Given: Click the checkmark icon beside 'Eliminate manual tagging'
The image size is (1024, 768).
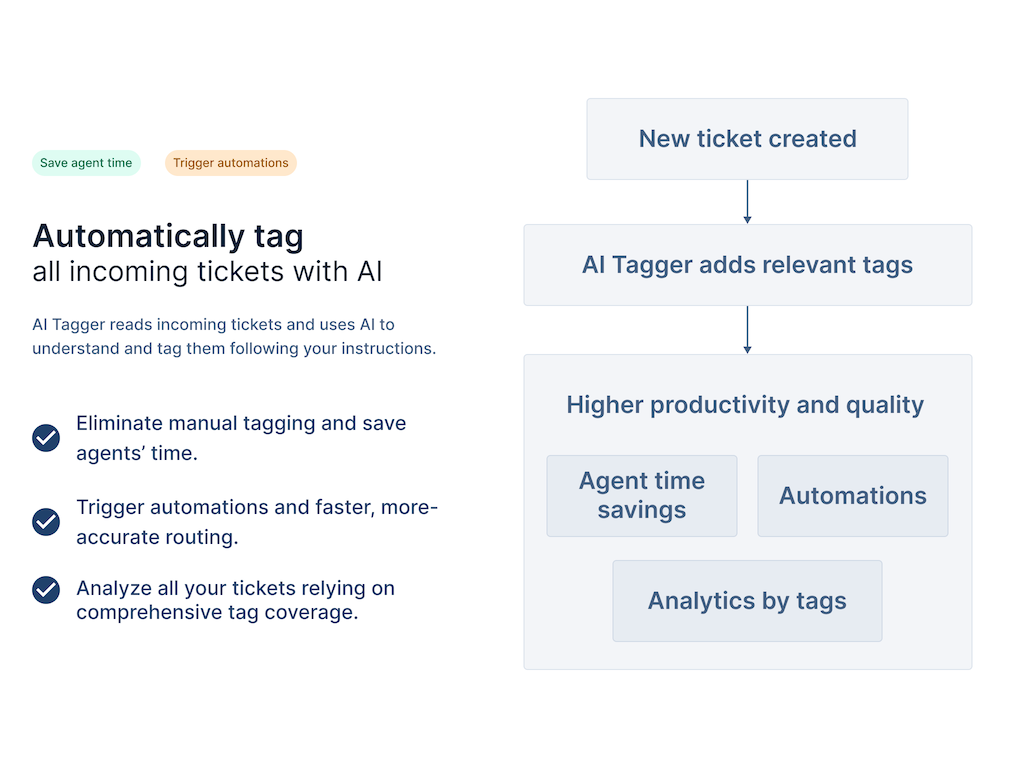Looking at the screenshot, I should point(46,438).
